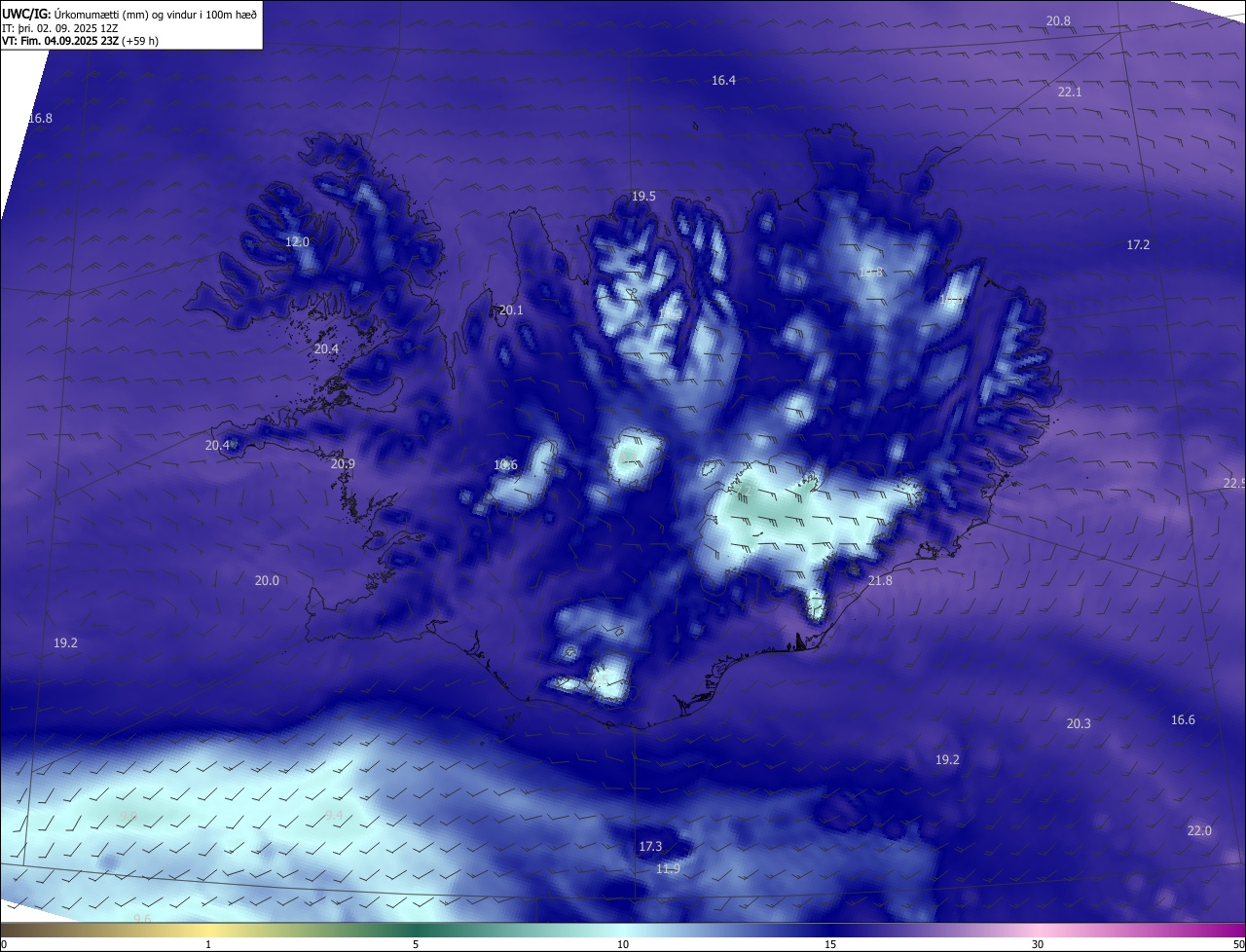Pick the 16.8 value label

point(40,119)
